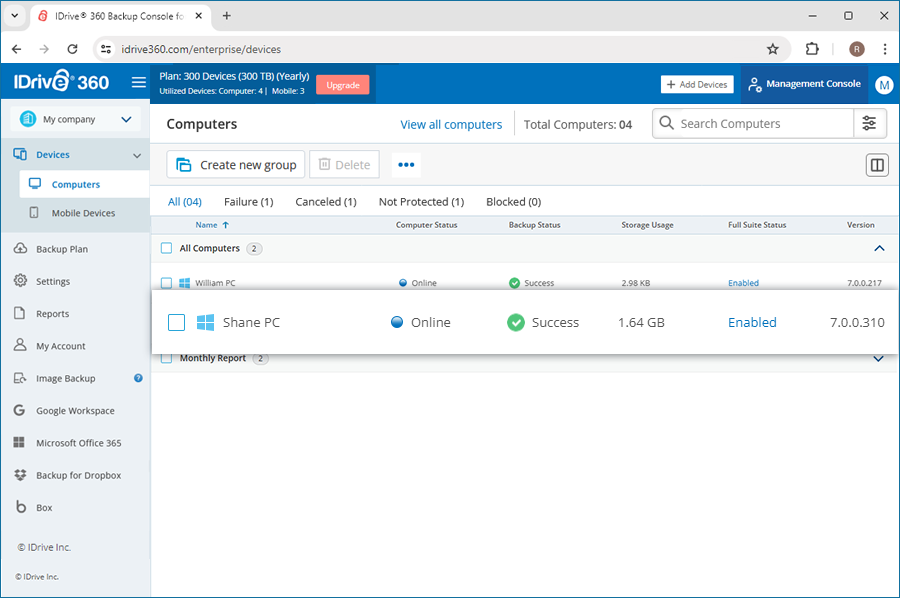Screen dimensions: 900x598
Task: Toggle the hamburger menu beside IDrive logo
Action: pos(138,83)
